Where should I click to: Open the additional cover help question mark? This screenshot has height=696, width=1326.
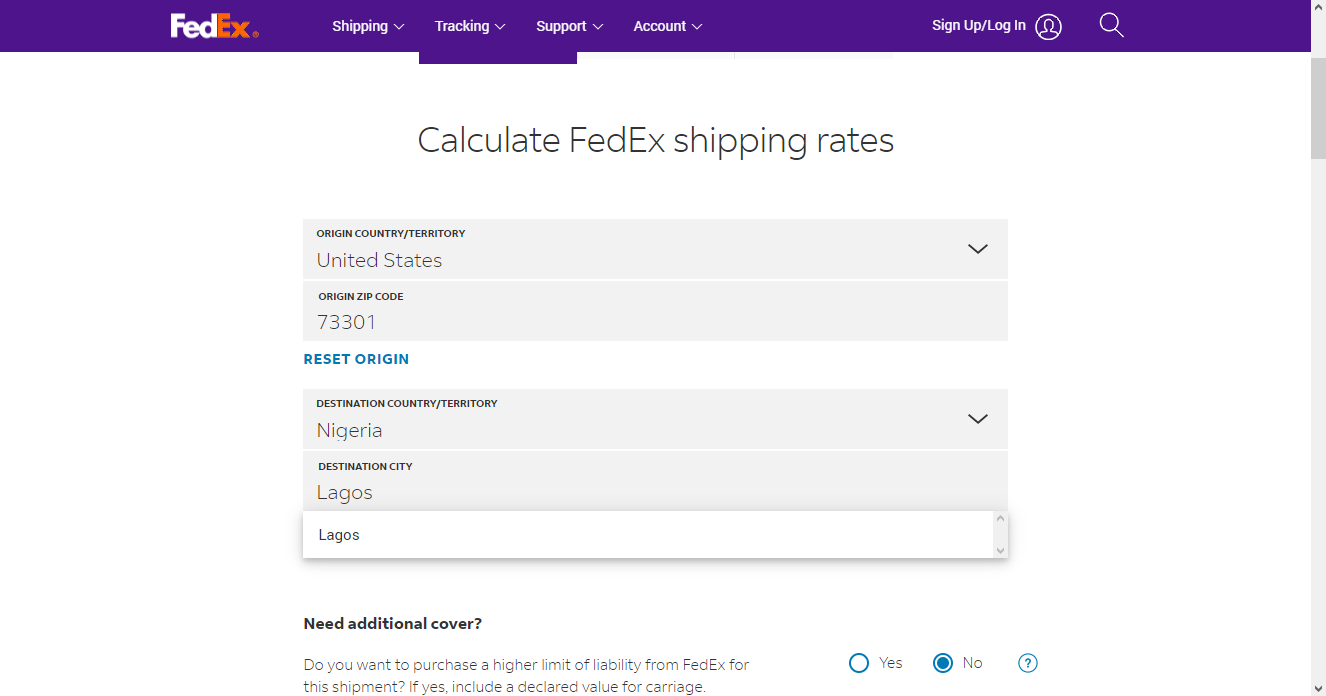pos(1028,663)
